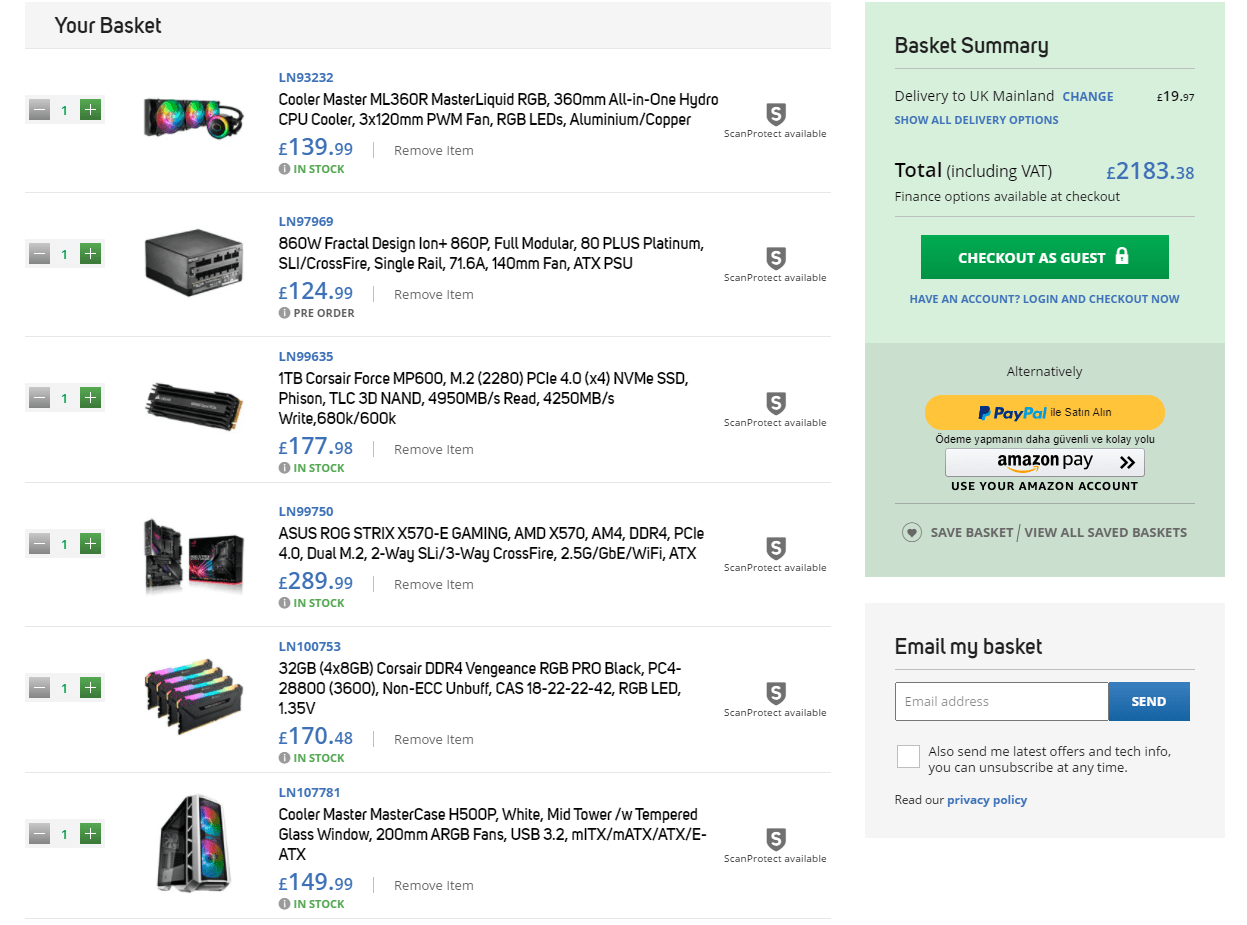Click the heart icon beside Save Basket
This screenshot has width=1247, height=925.
[911, 533]
